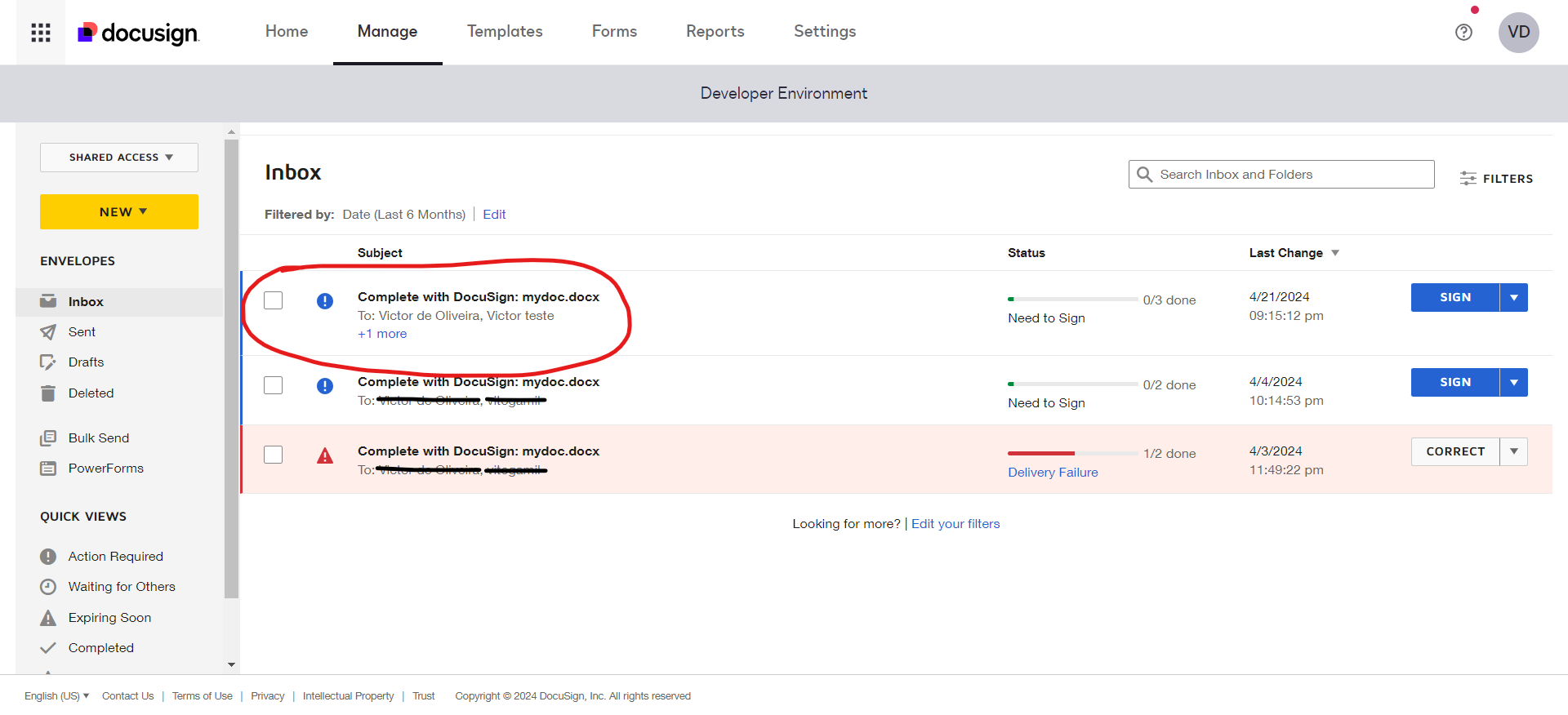This screenshot has height=715, width=1568.
Task: Click red warning triangle on 4/3/2024 envelope
Action: (x=325, y=455)
